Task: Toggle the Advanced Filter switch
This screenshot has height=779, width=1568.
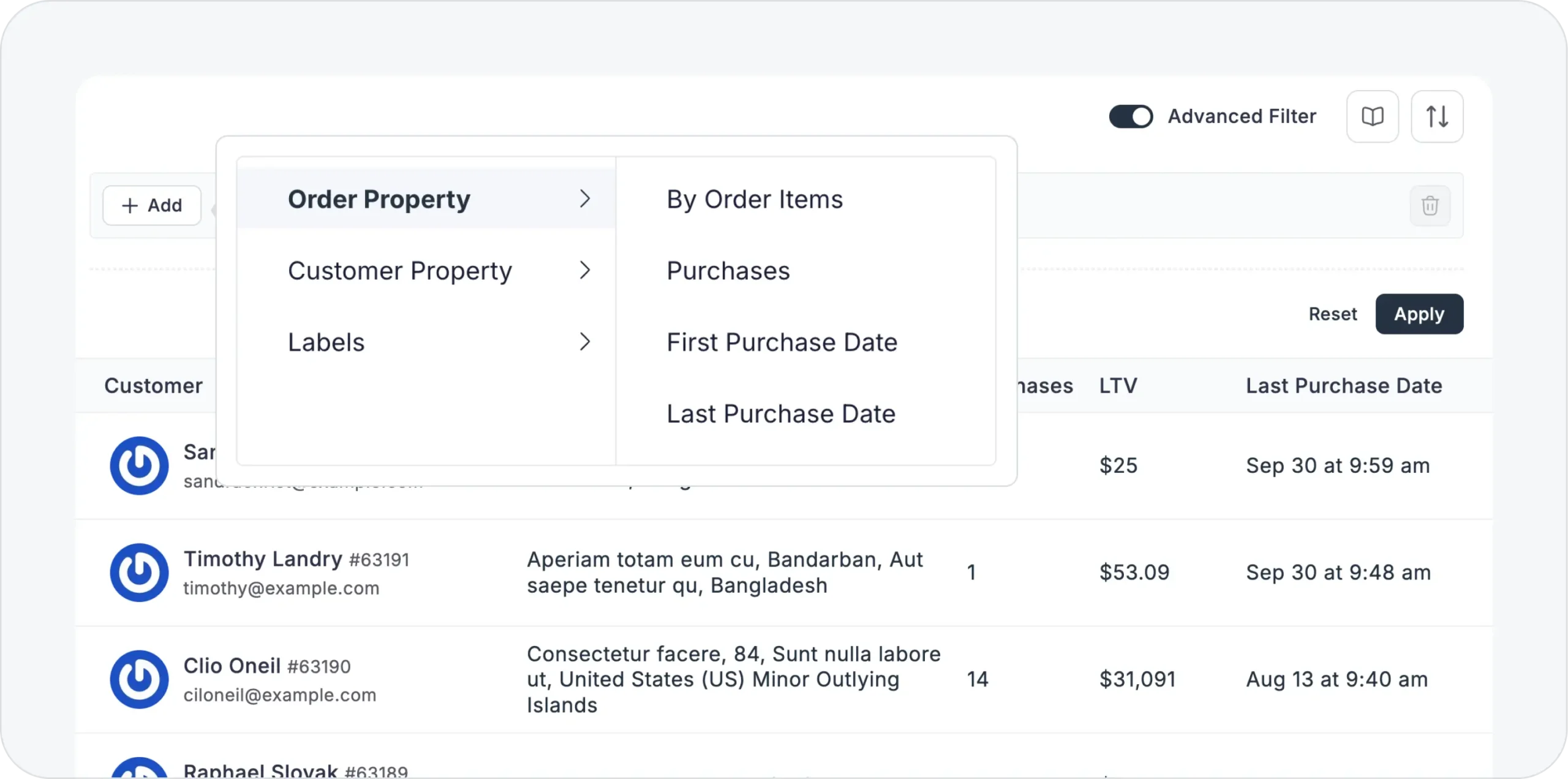Action: (x=1131, y=116)
